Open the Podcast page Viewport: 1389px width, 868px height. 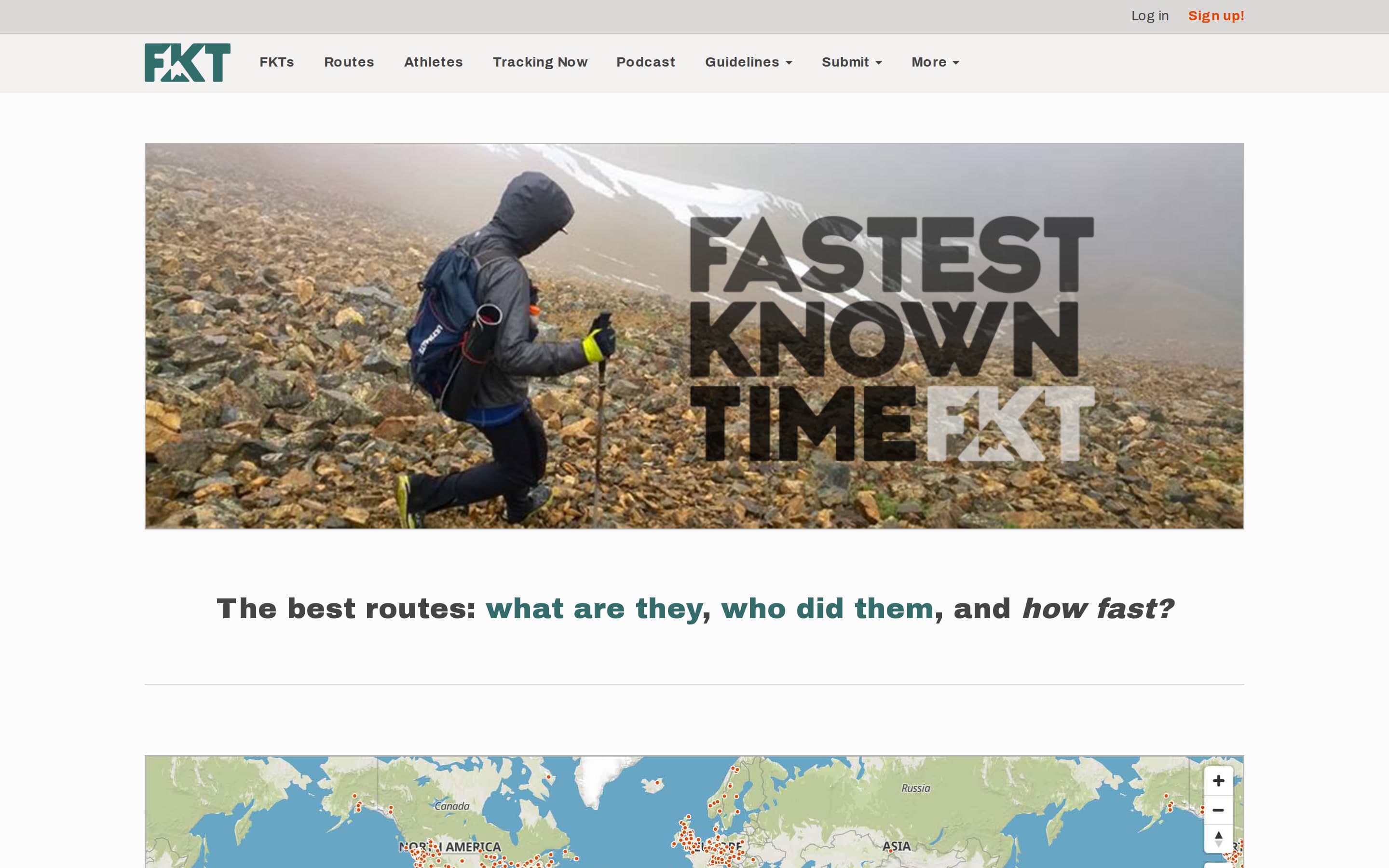tap(646, 62)
